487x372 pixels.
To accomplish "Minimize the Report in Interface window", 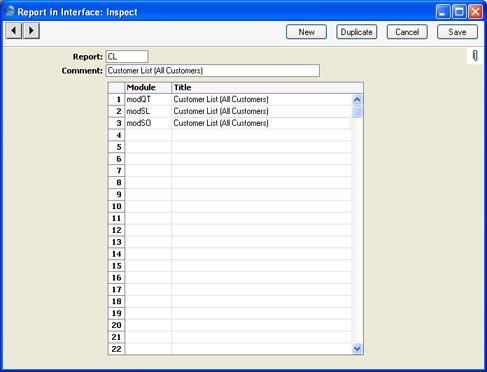I will pyautogui.click(x=443, y=12).
